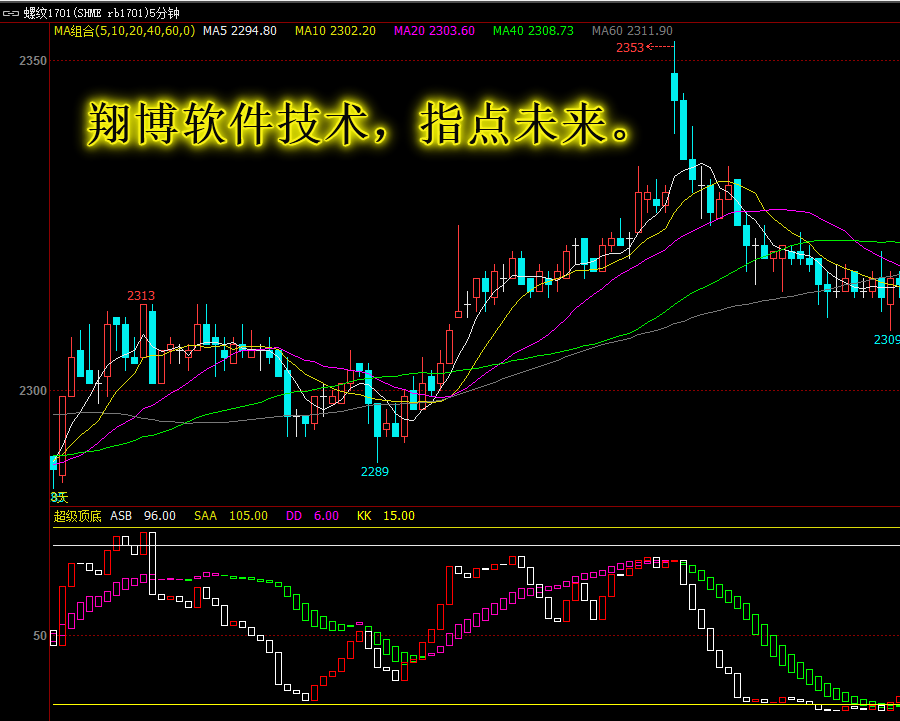Click the KK 15.00 value

coord(386,516)
